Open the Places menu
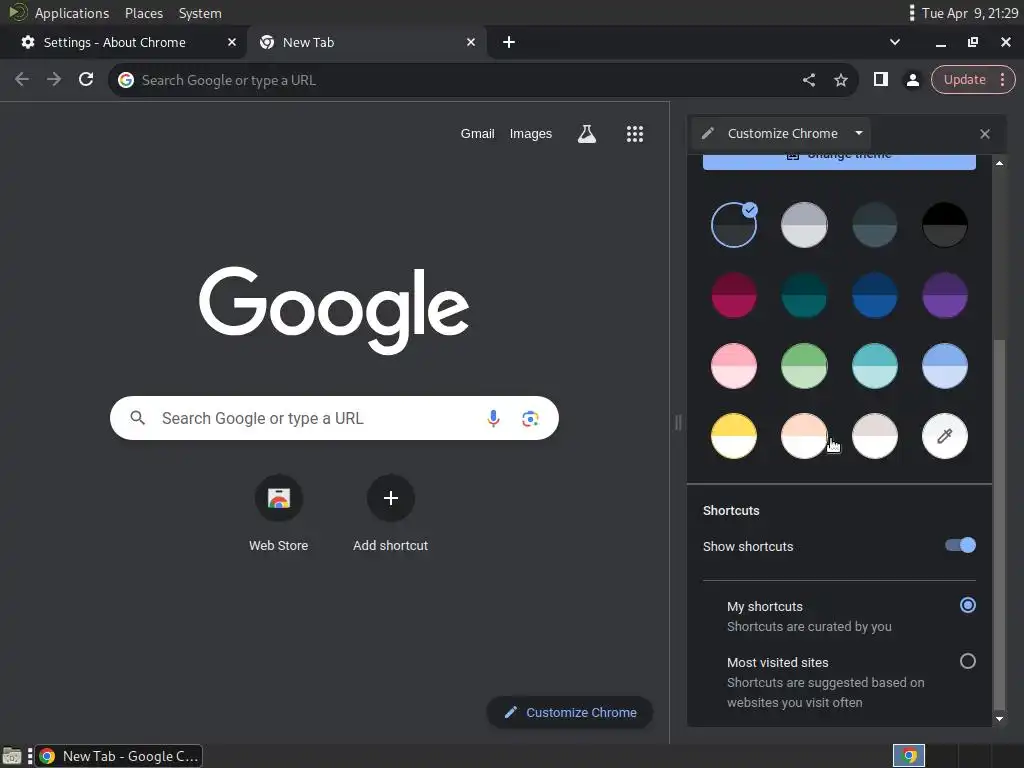 [x=144, y=13]
